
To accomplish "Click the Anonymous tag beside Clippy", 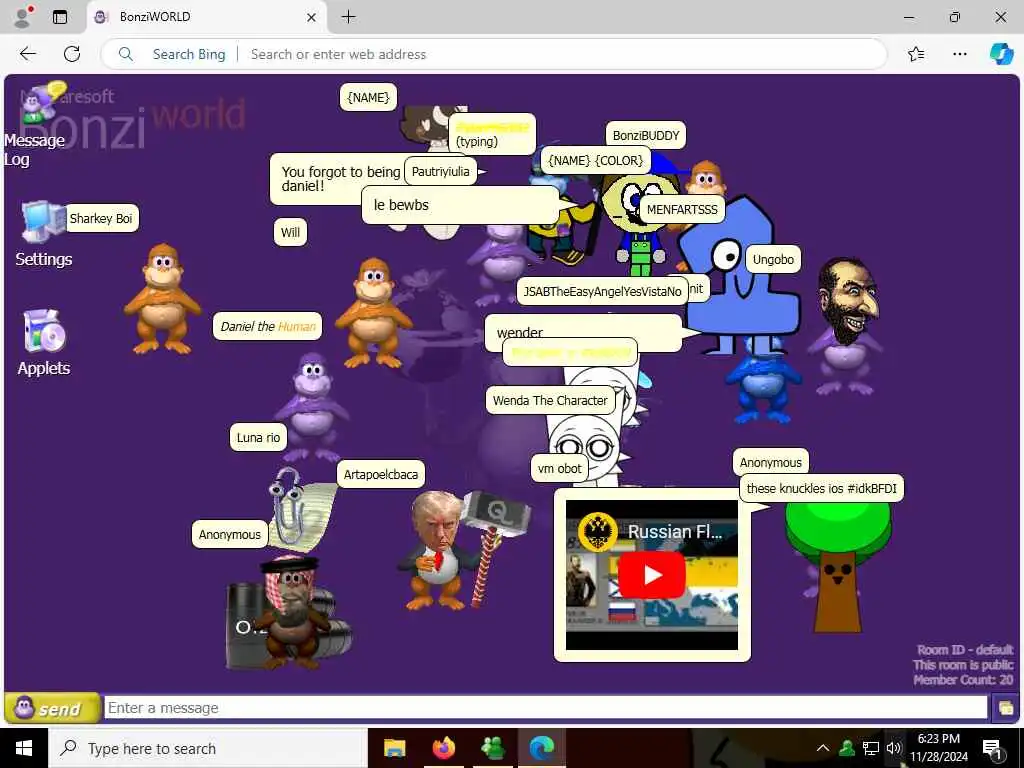I will pos(229,534).
